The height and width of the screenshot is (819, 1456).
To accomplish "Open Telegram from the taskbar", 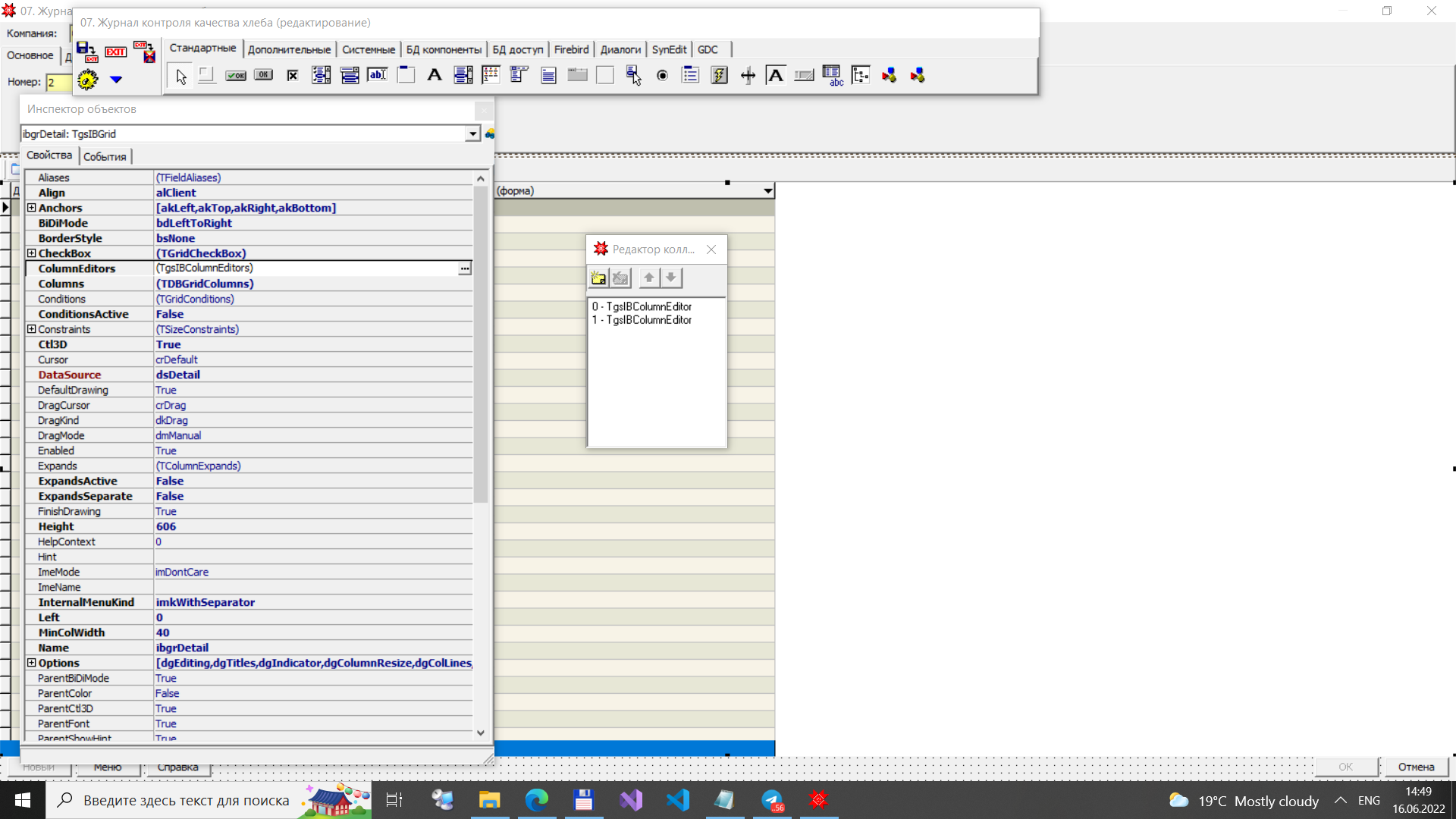I will click(x=772, y=800).
